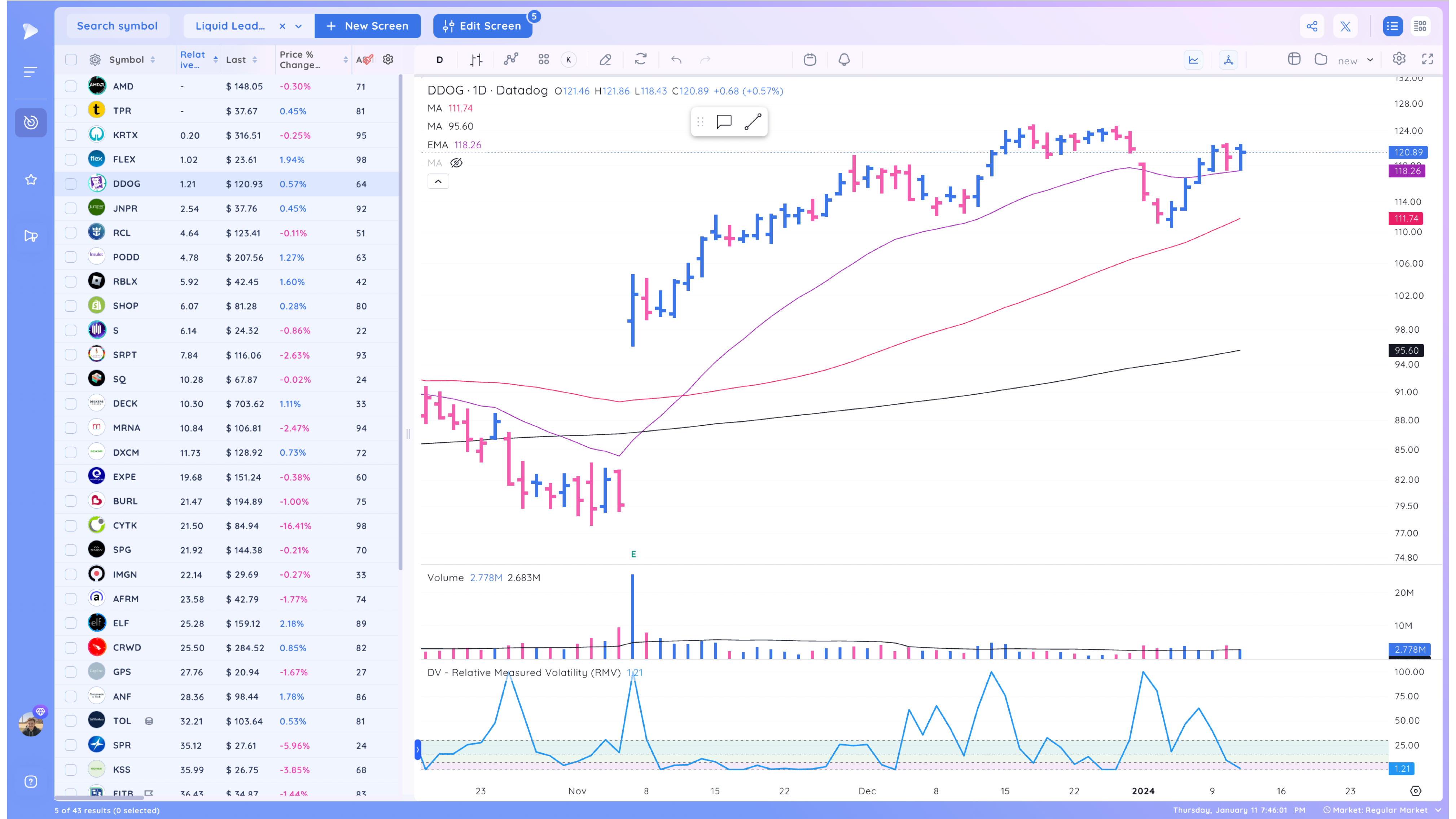Click the circled K button

pos(569,59)
